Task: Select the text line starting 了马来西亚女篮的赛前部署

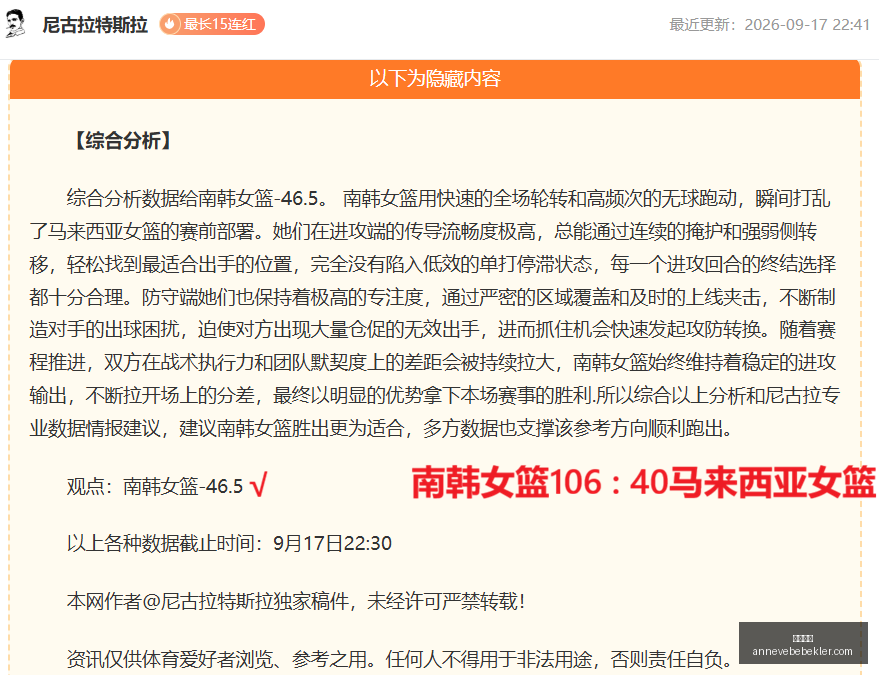Action: [423, 231]
